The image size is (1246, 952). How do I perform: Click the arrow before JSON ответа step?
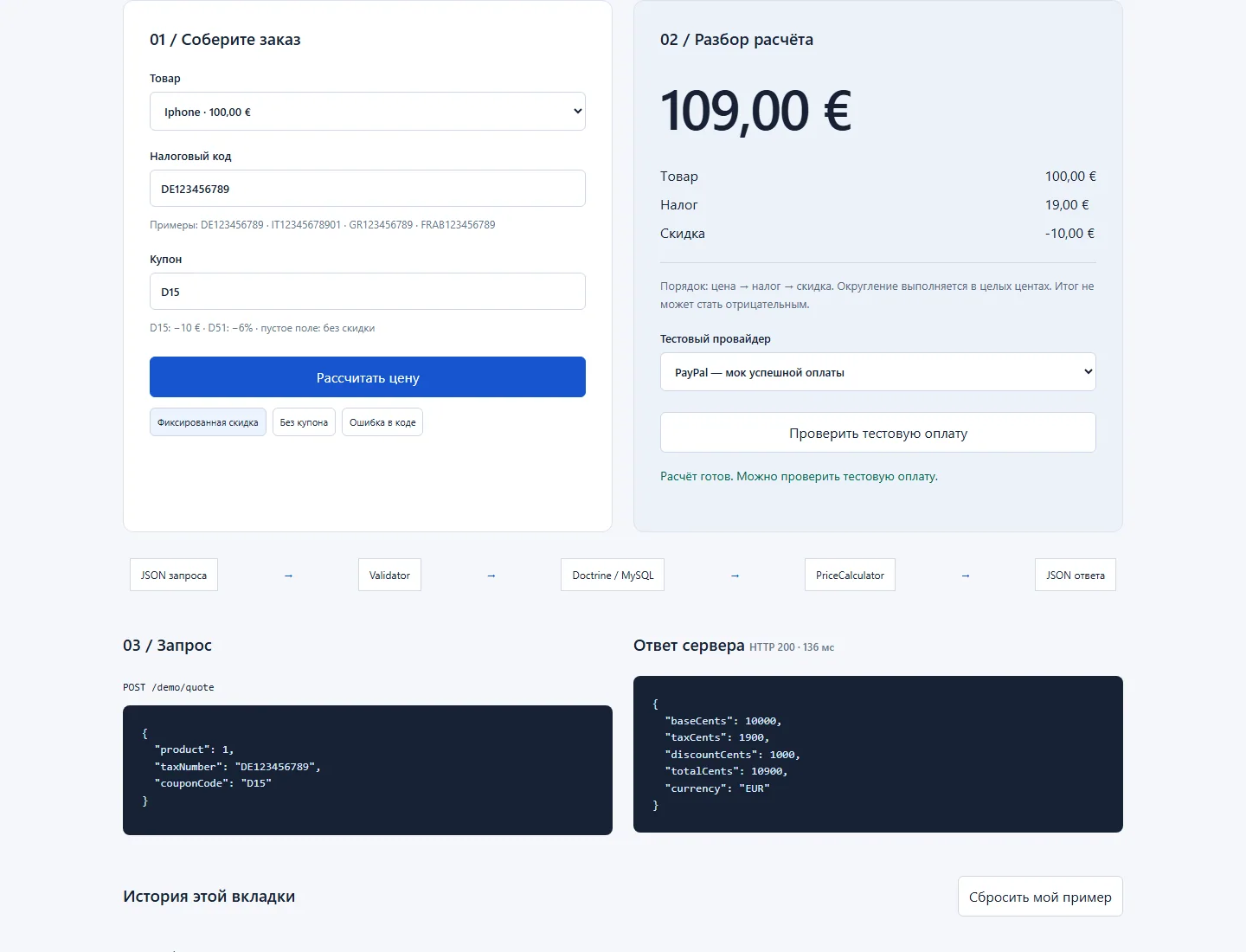[x=966, y=576]
